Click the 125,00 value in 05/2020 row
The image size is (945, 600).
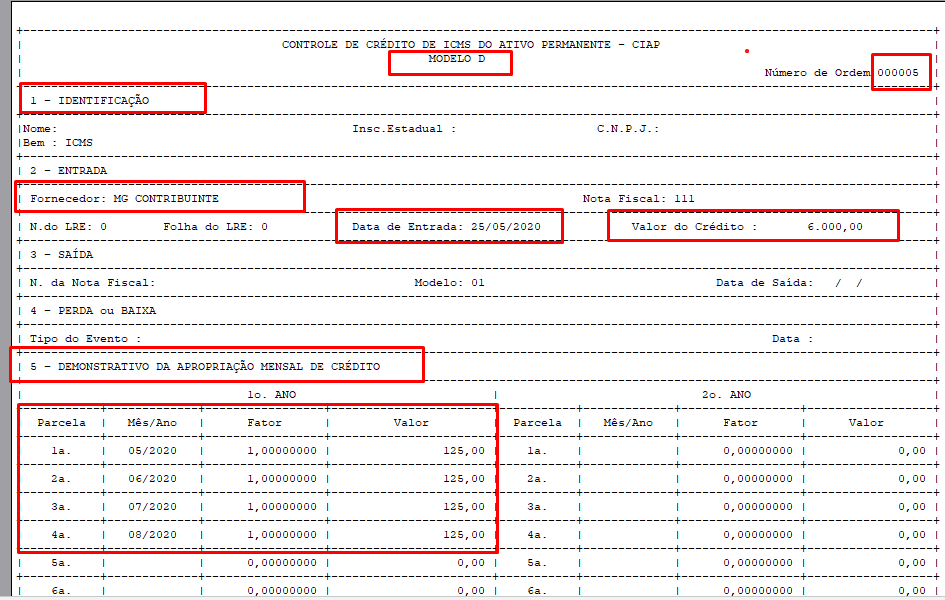point(463,451)
